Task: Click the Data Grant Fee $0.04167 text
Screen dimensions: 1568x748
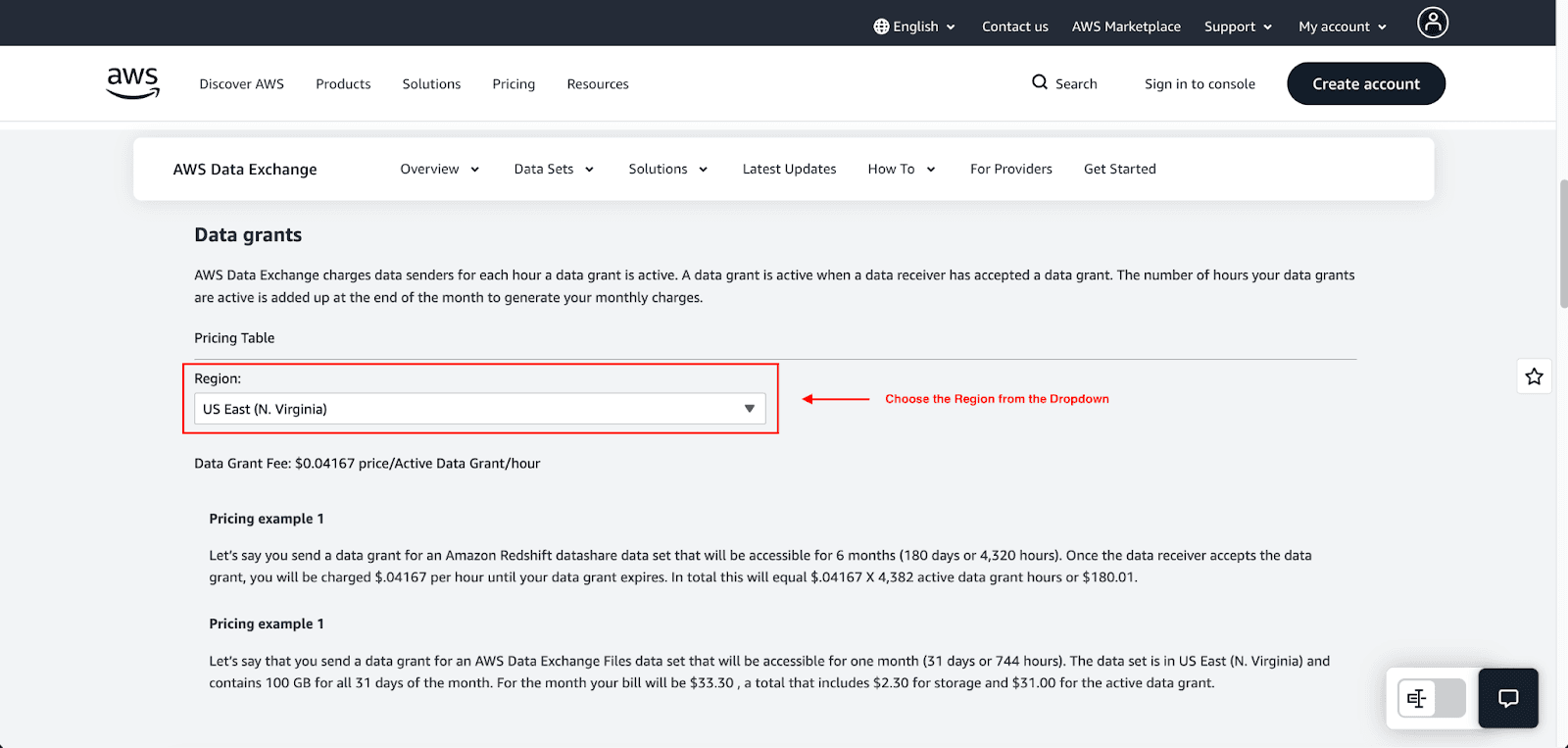Action: point(367,463)
